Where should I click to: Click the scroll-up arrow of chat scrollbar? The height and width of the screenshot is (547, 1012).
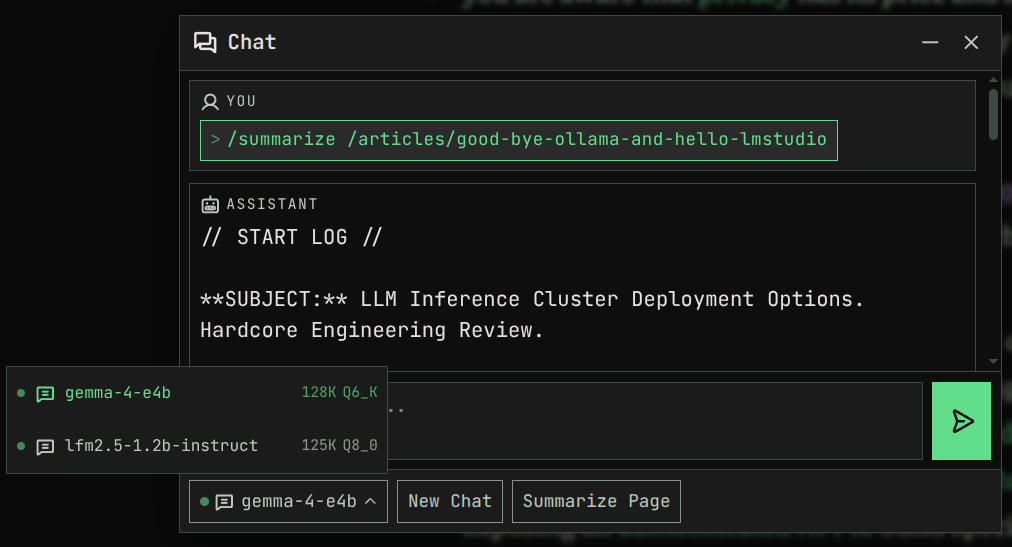click(993, 80)
